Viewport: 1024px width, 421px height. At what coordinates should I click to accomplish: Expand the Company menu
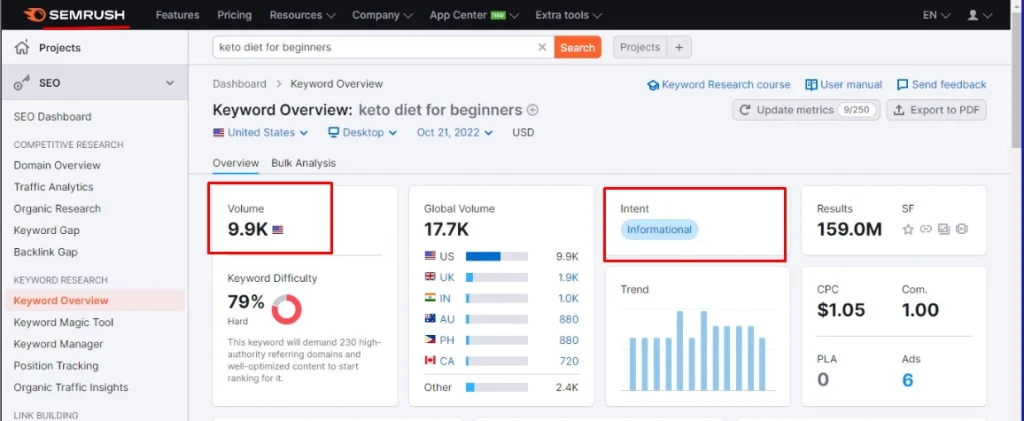coord(382,14)
